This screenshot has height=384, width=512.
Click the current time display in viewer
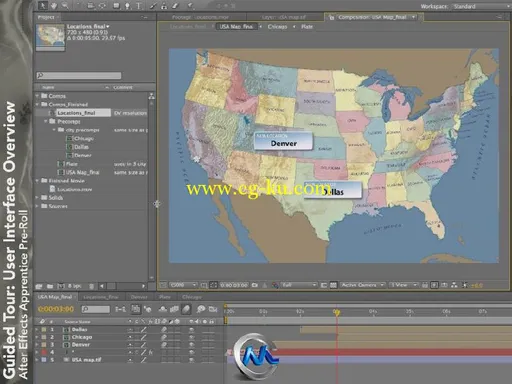click(234, 285)
